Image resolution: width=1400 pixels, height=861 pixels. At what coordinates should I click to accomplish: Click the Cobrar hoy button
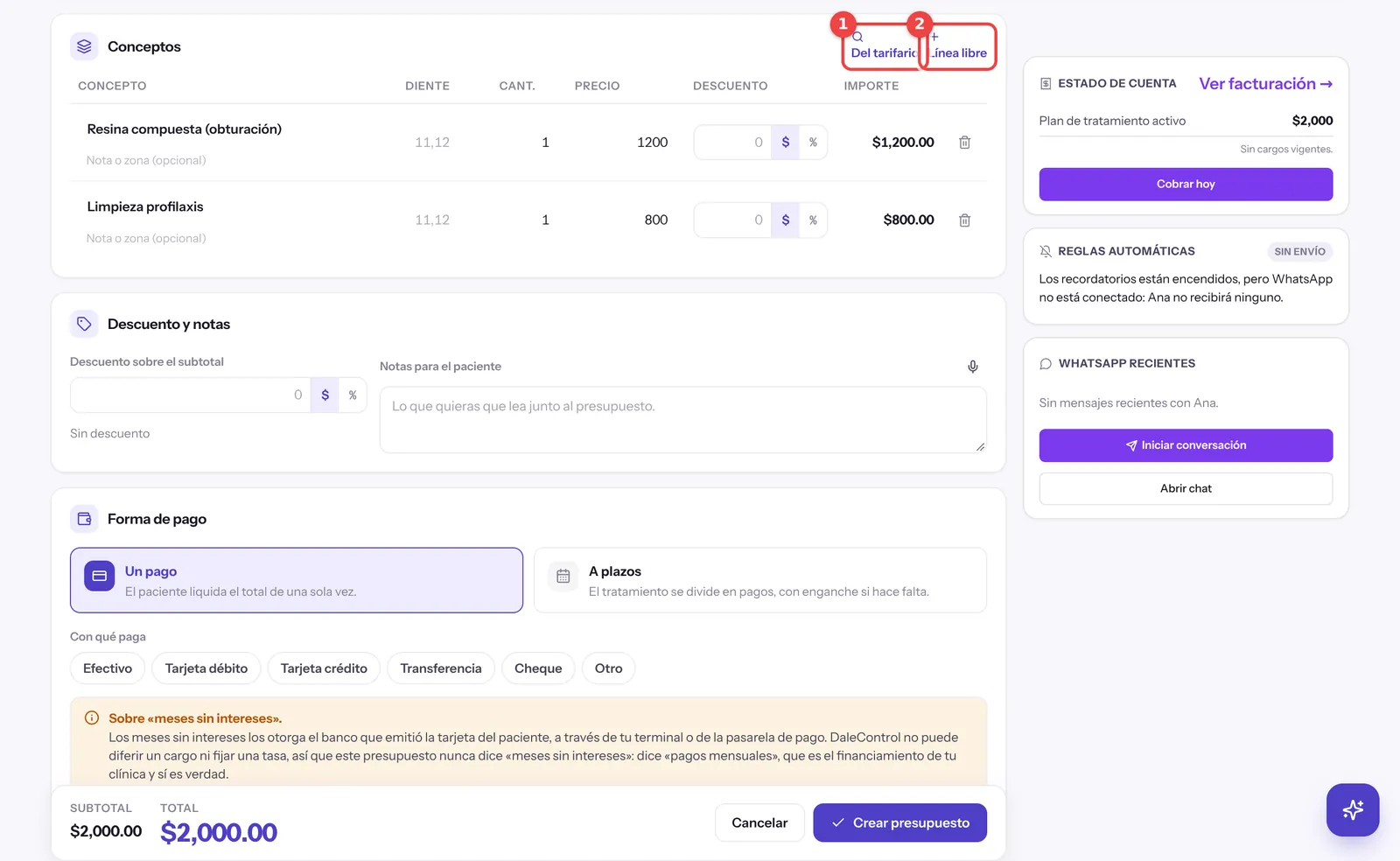(x=1186, y=185)
